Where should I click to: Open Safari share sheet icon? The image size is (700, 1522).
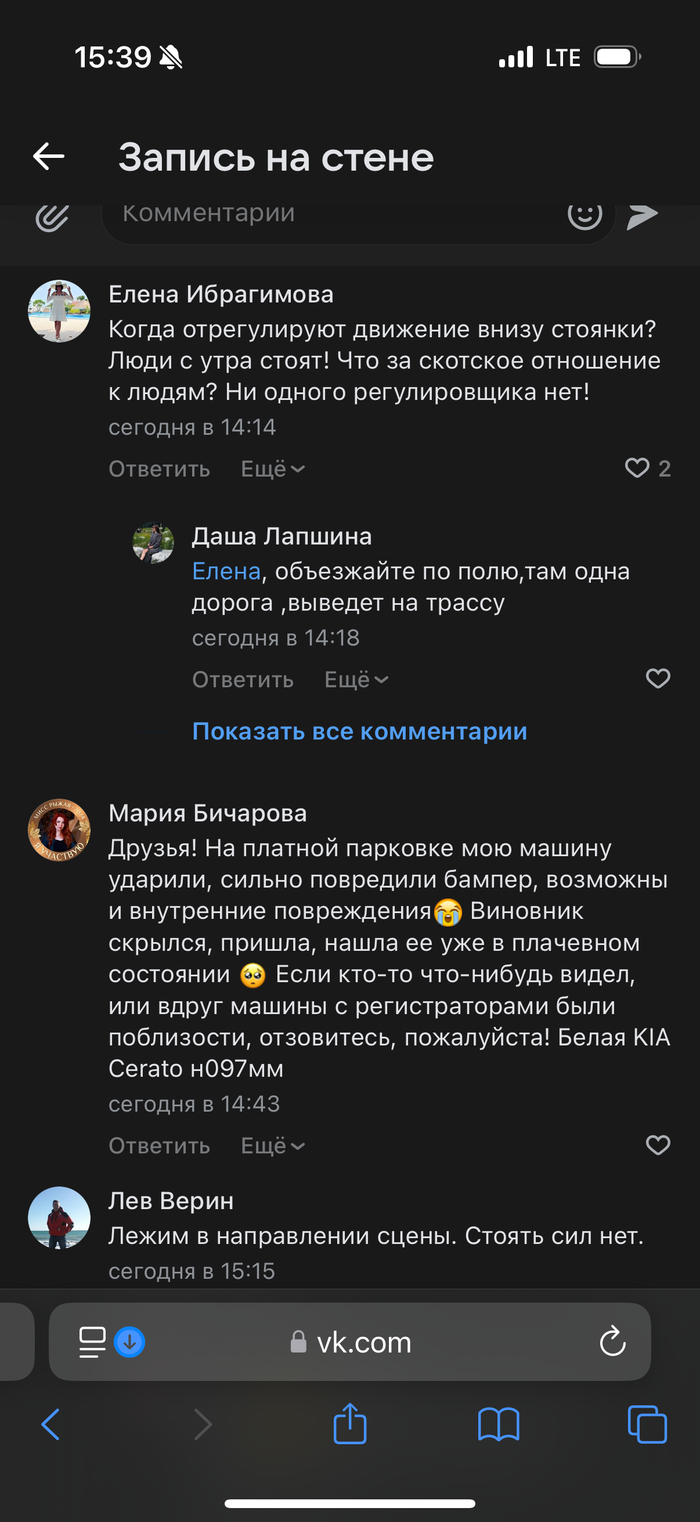click(x=349, y=1423)
